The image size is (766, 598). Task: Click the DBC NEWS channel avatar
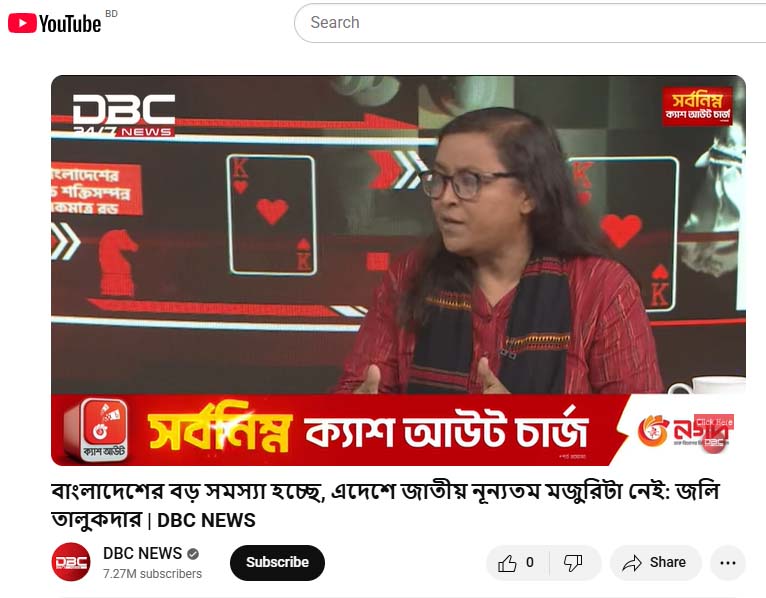coord(71,562)
